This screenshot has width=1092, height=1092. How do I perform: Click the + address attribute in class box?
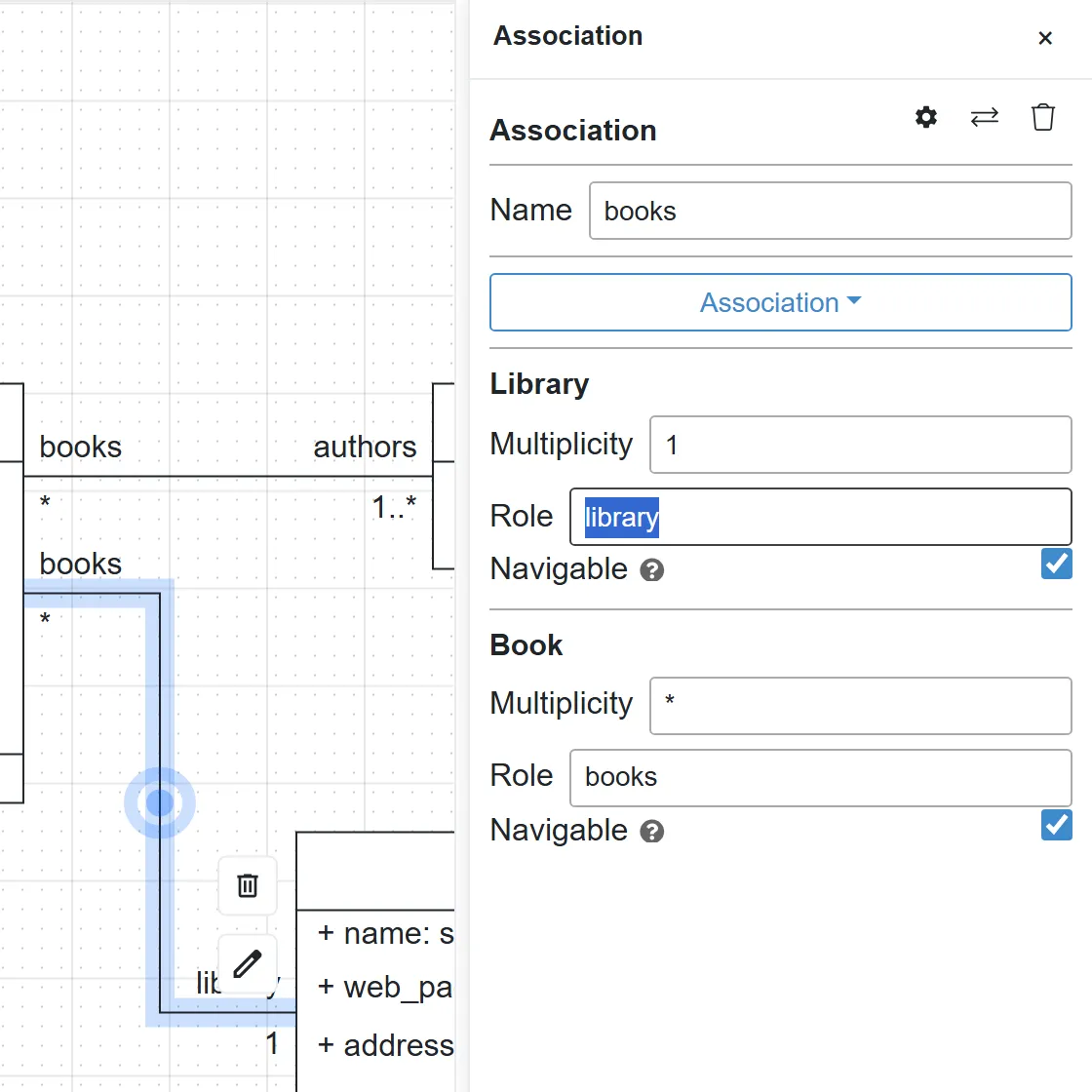pos(385,1045)
